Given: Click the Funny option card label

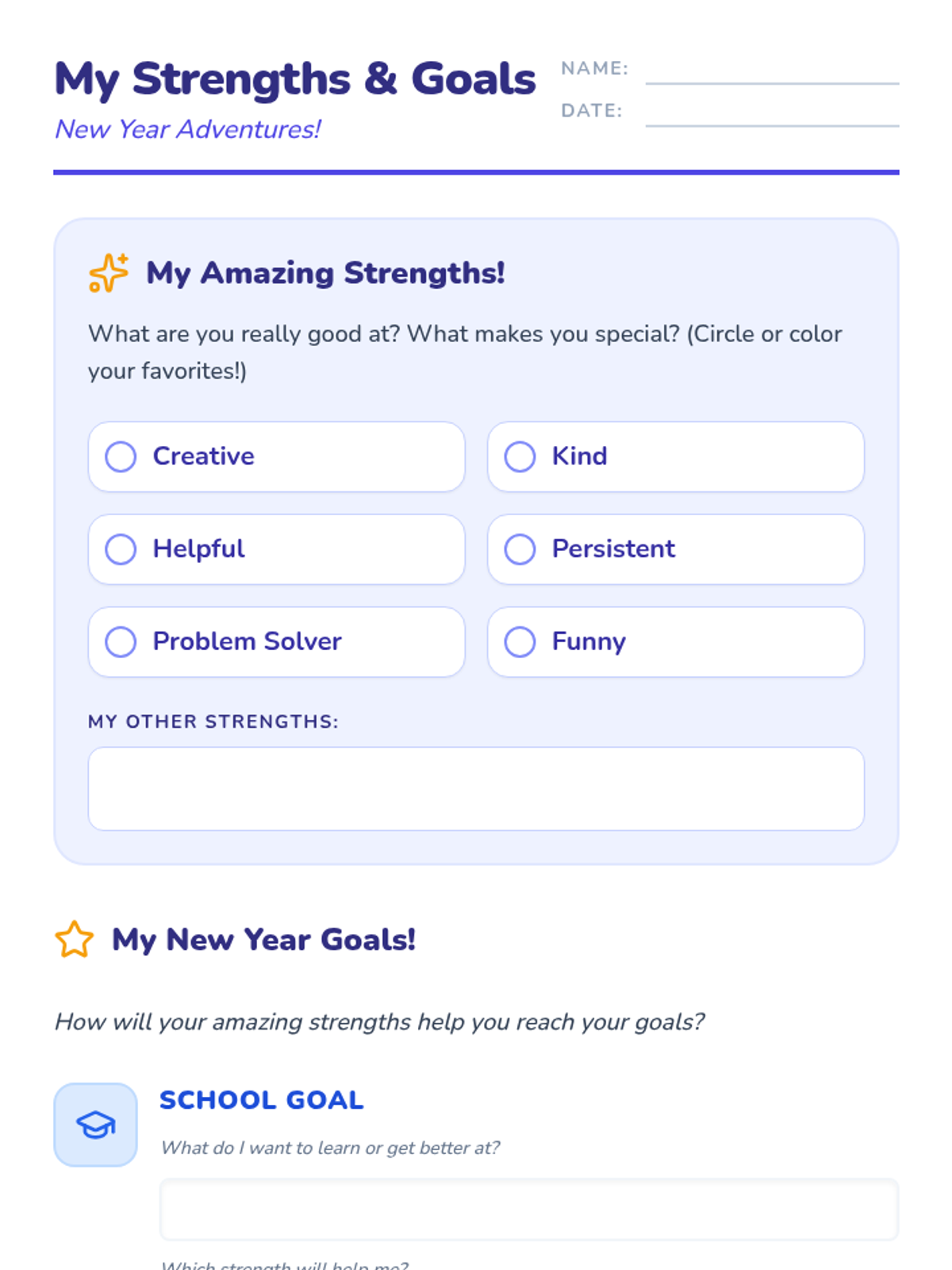Looking at the screenshot, I should point(589,642).
